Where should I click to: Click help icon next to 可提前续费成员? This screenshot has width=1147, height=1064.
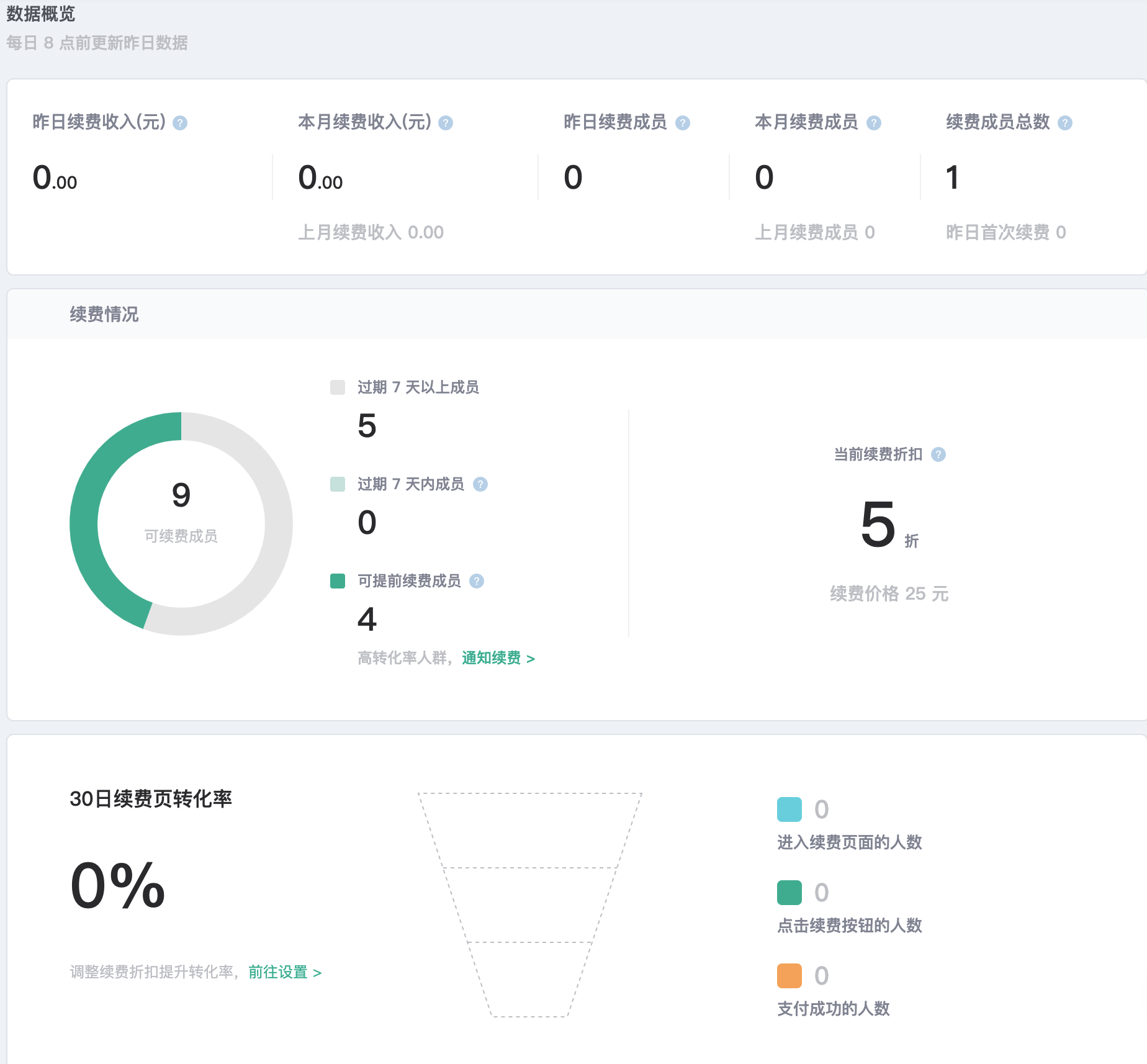tap(477, 581)
